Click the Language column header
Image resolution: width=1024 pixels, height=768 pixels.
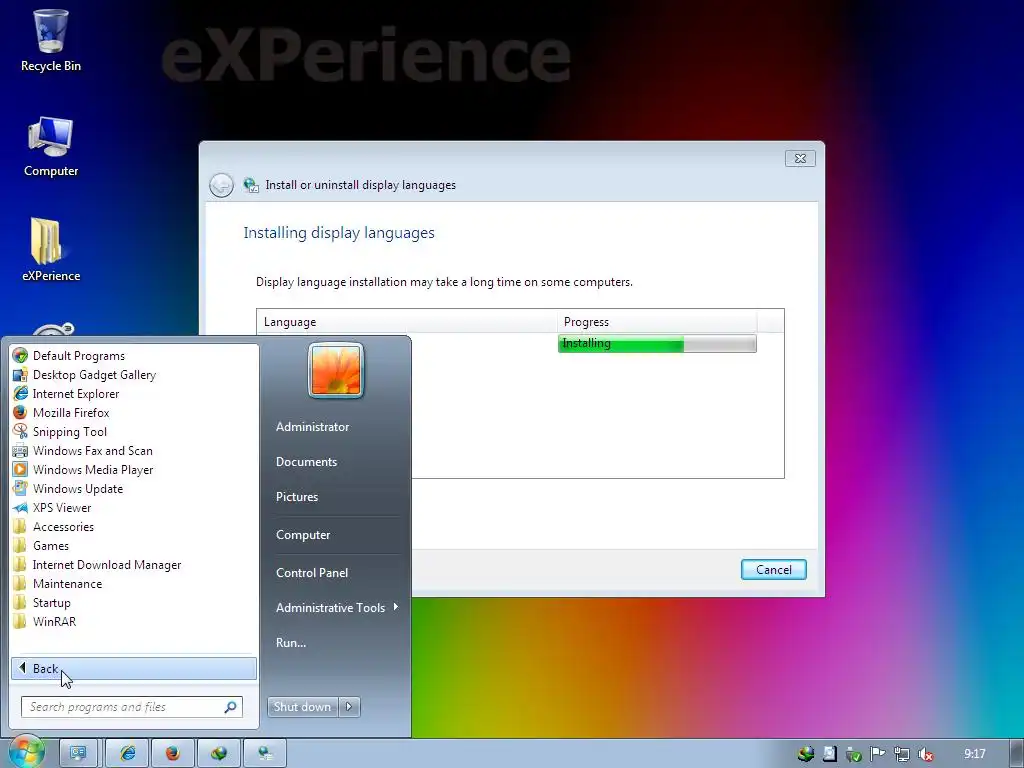408,321
